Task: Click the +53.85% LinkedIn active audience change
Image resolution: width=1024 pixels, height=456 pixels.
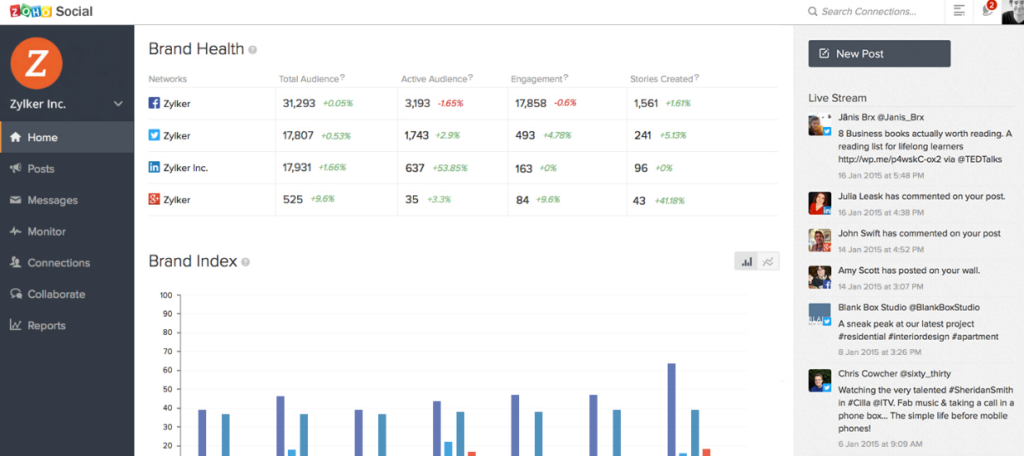Action: tap(450, 168)
